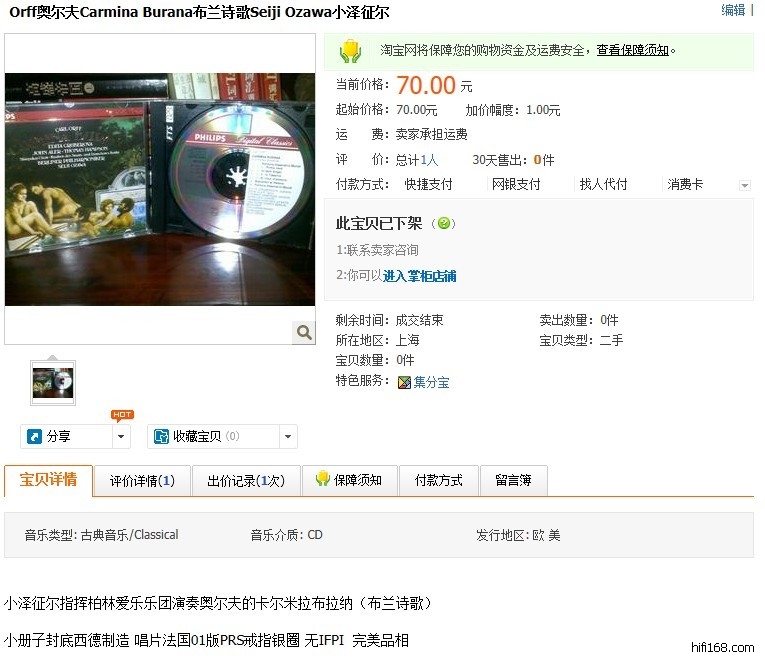Click the 集分宝 service link

pos(431,382)
